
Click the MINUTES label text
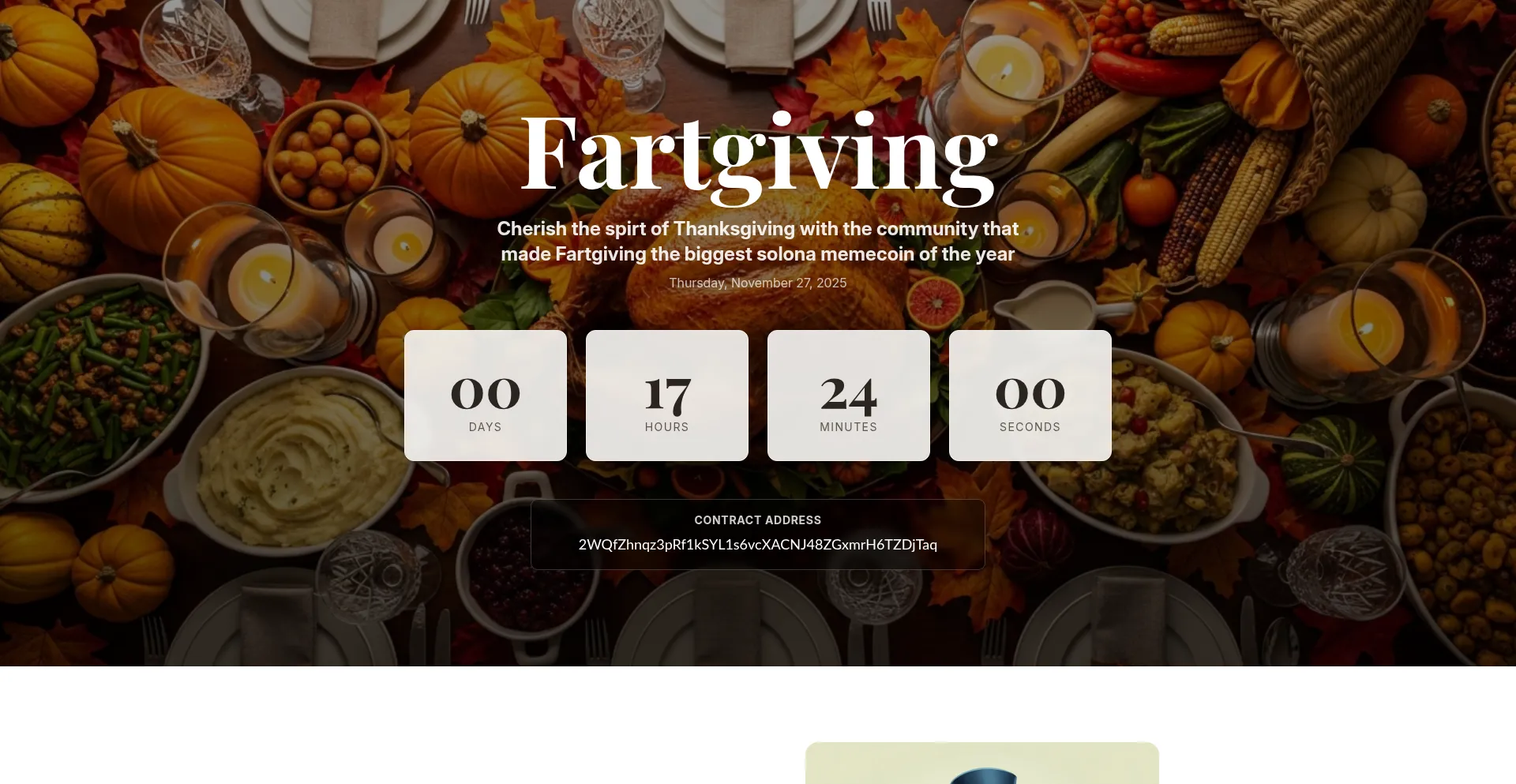tap(849, 427)
